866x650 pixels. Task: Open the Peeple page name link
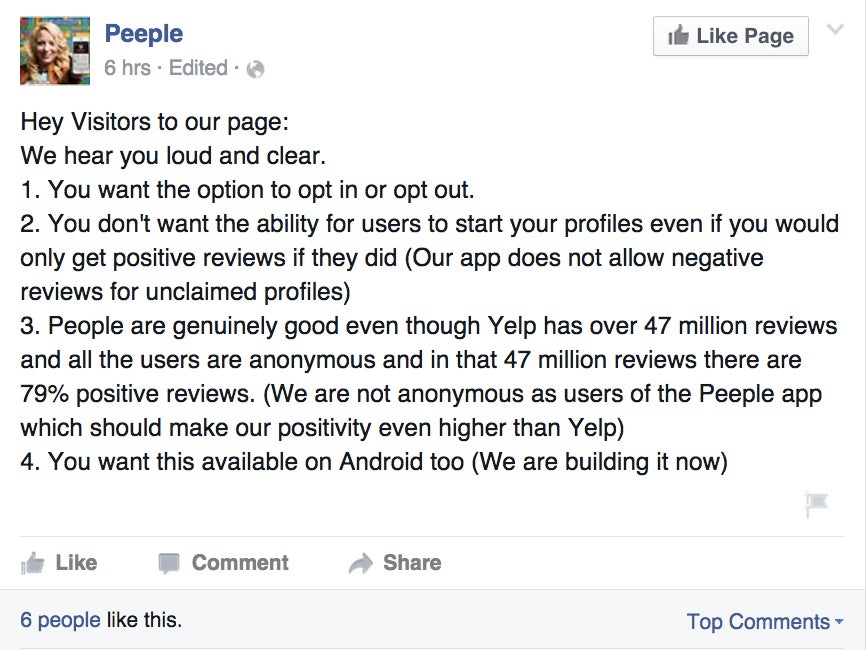(x=144, y=33)
